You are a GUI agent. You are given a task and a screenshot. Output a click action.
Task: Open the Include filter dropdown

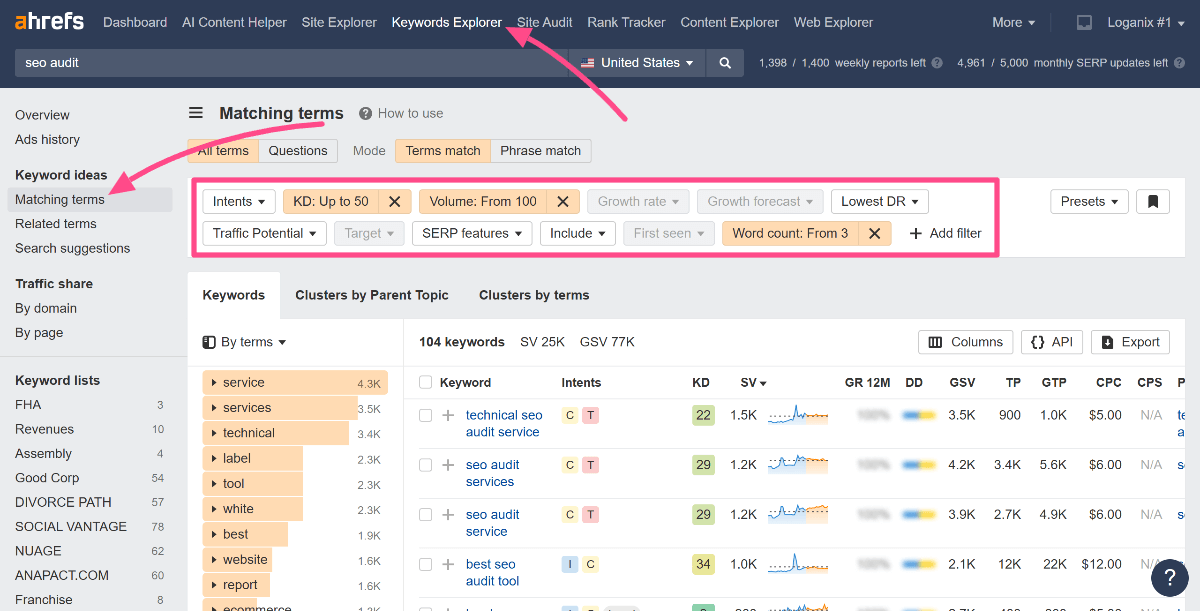pos(578,233)
